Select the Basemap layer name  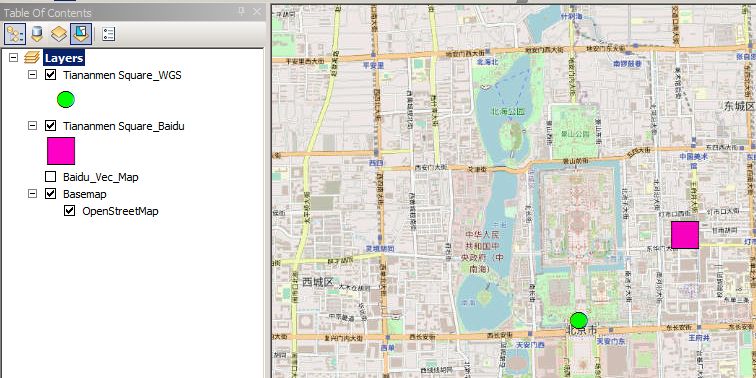[85, 194]
